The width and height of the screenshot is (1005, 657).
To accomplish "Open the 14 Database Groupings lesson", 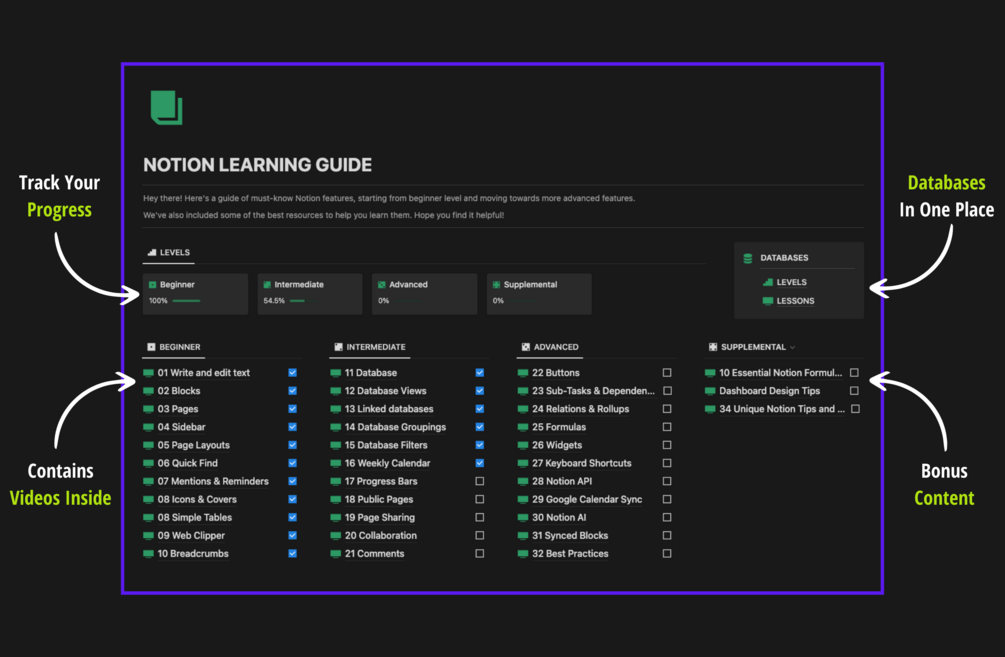I will pyautogui.click(x=395, y=427).
